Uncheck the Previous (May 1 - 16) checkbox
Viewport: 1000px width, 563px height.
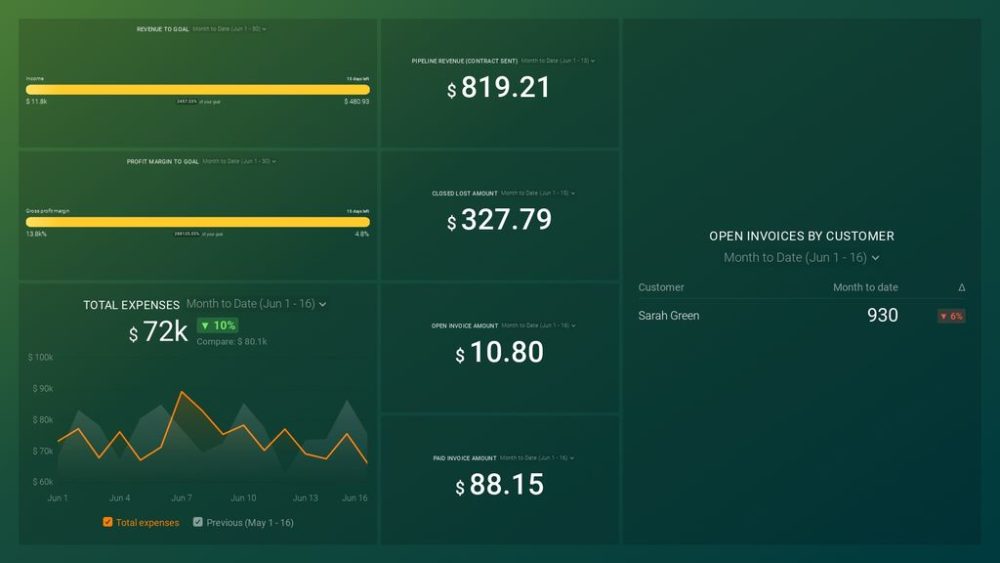[198, 522]
